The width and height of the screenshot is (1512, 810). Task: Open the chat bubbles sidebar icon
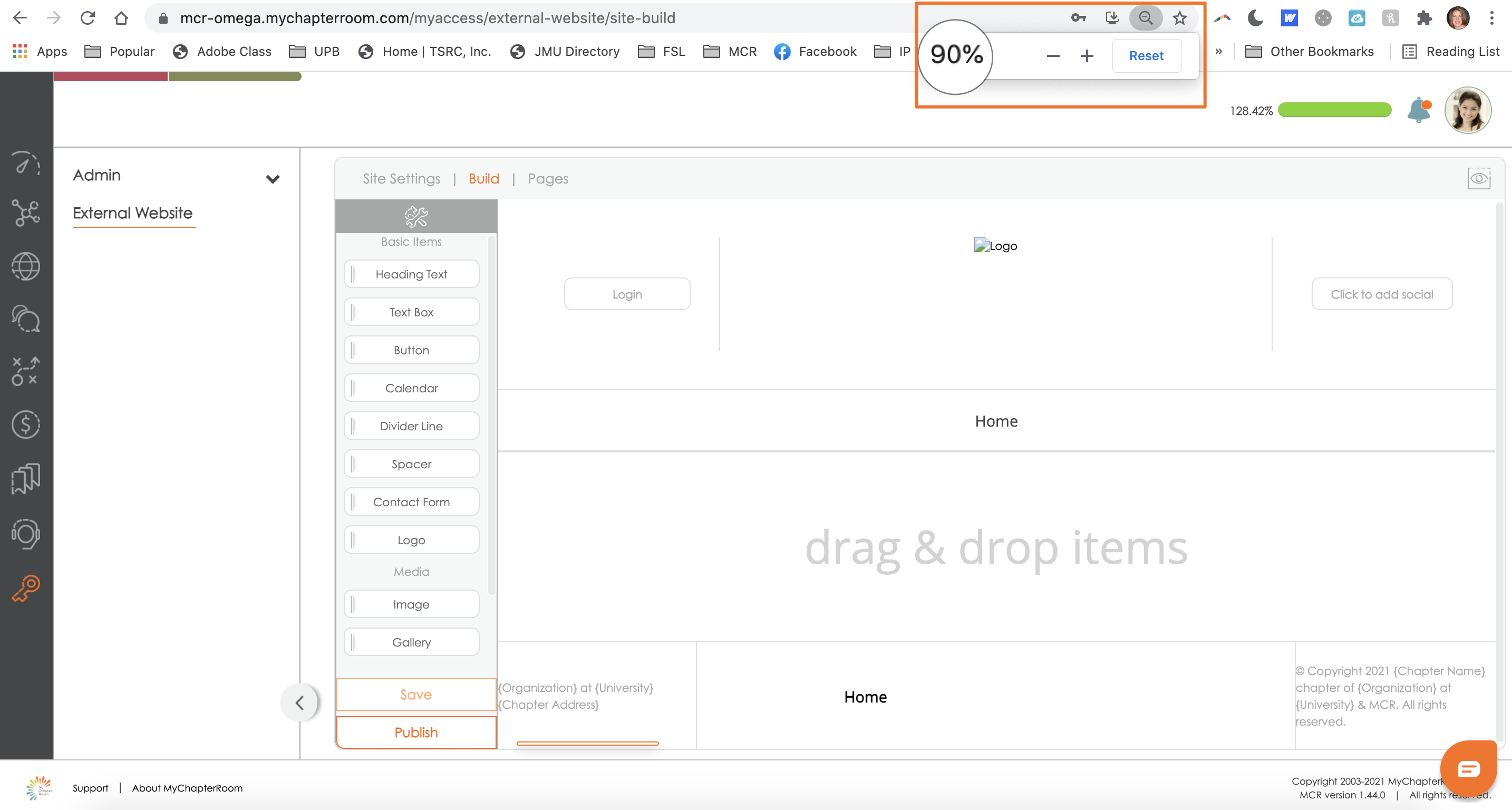tap(26, 319)
